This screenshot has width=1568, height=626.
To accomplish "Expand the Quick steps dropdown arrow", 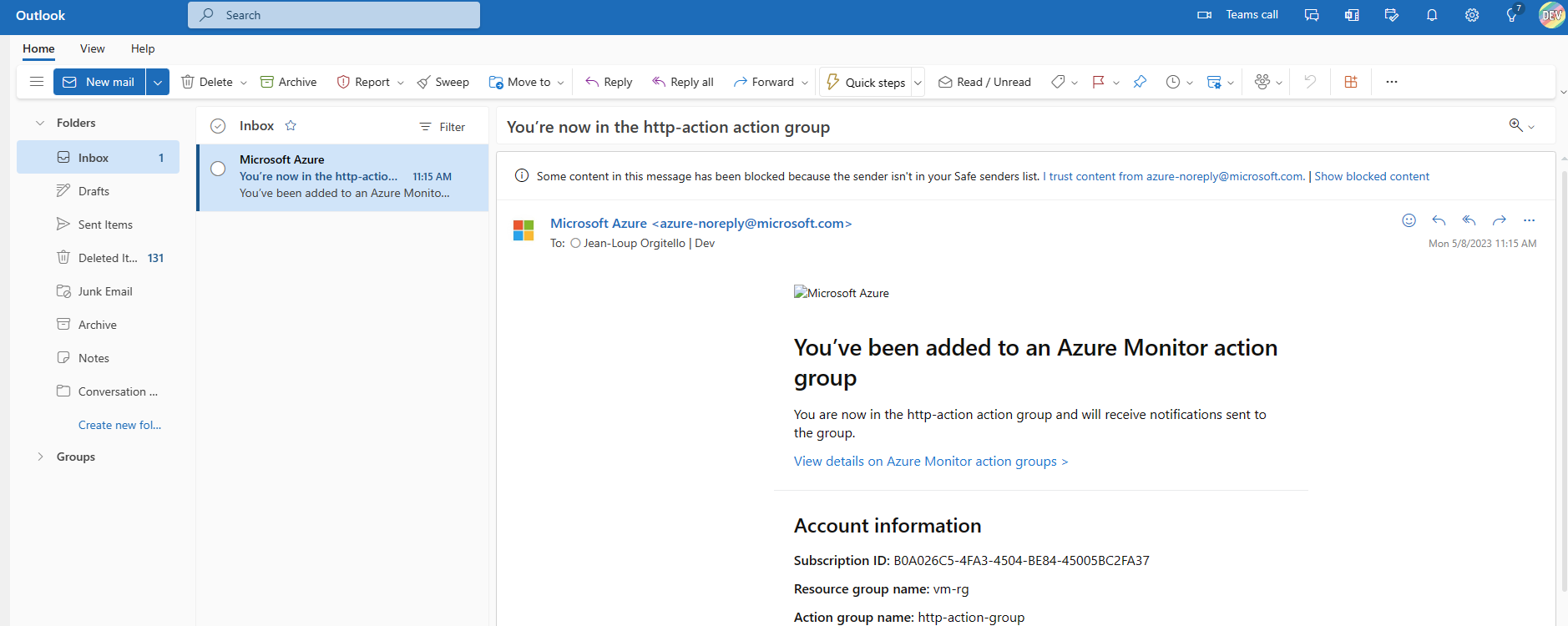I will 918,83.
